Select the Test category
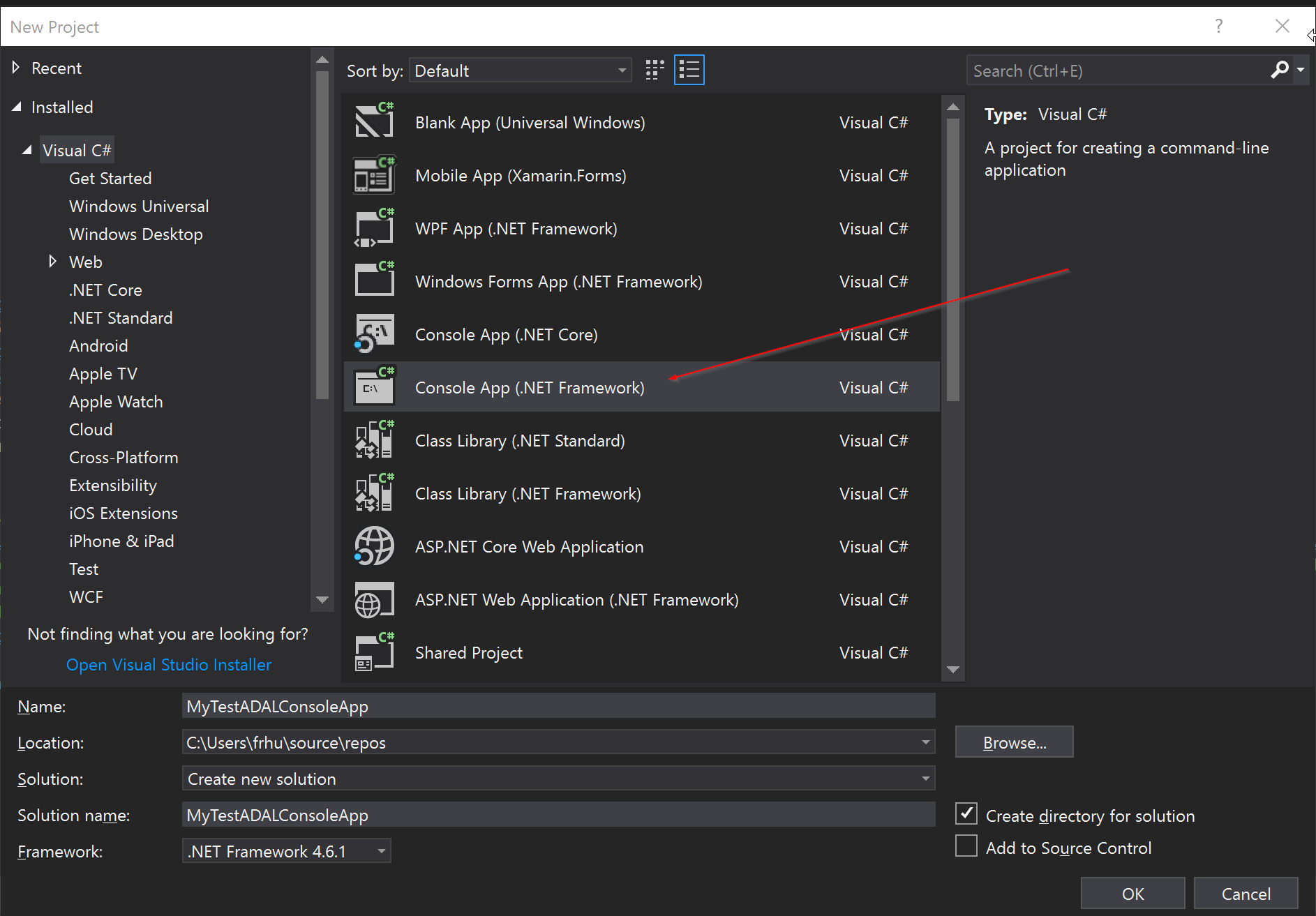The image size is (1316, 916). pyautogui.click(x=84, y=569)
